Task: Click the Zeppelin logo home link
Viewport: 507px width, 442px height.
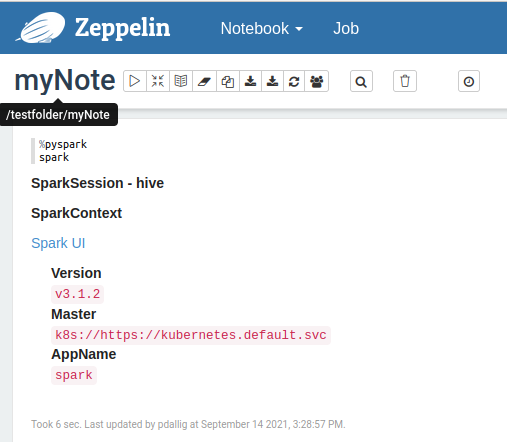Action: [x=93, y=27]
